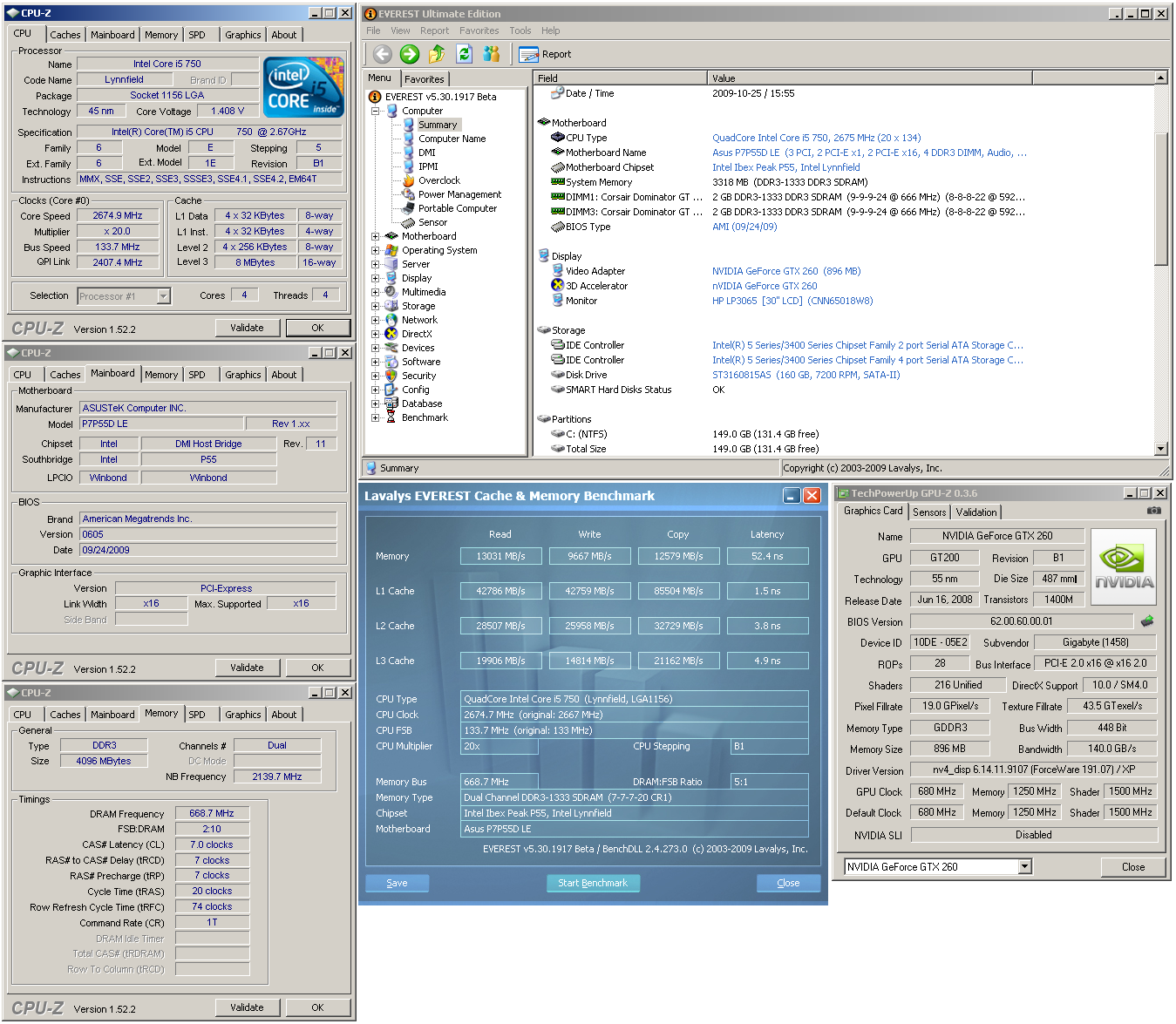
Task: Open About tab in Memory CPU-Z window
Action: [x=284, y=715]
